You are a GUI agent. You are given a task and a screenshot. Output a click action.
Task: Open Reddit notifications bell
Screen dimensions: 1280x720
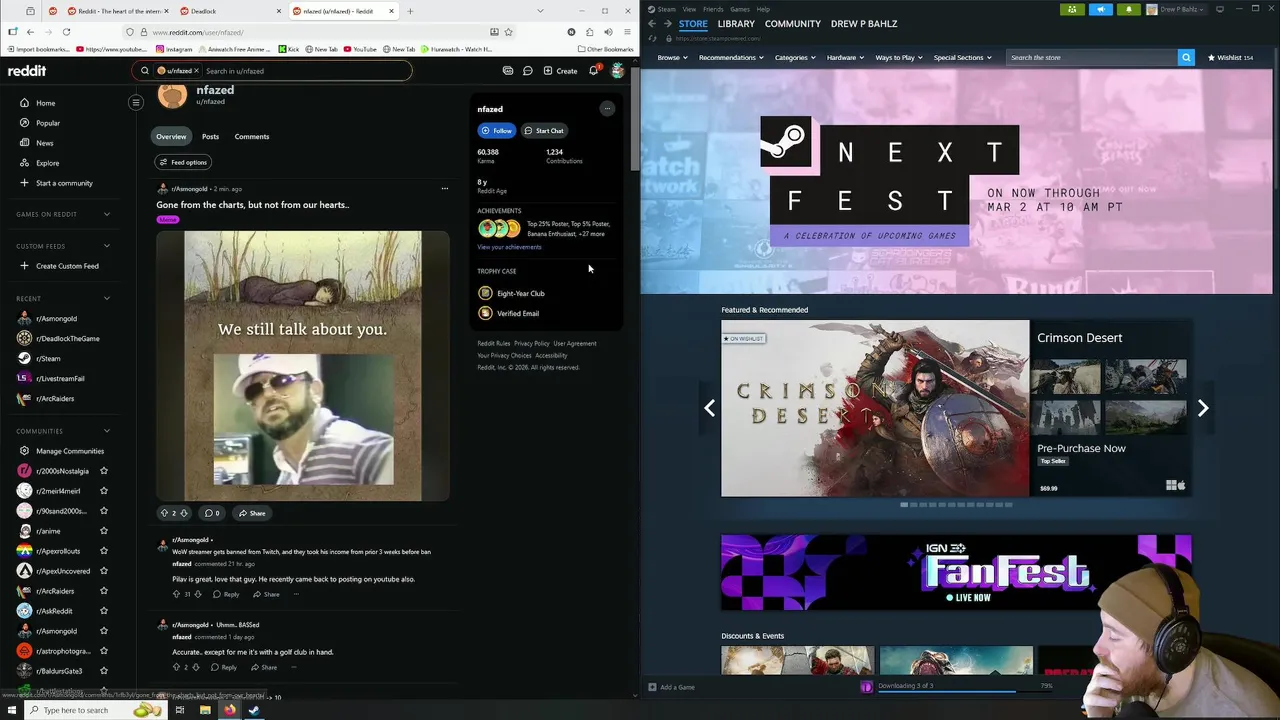click(x=593, y=71)
